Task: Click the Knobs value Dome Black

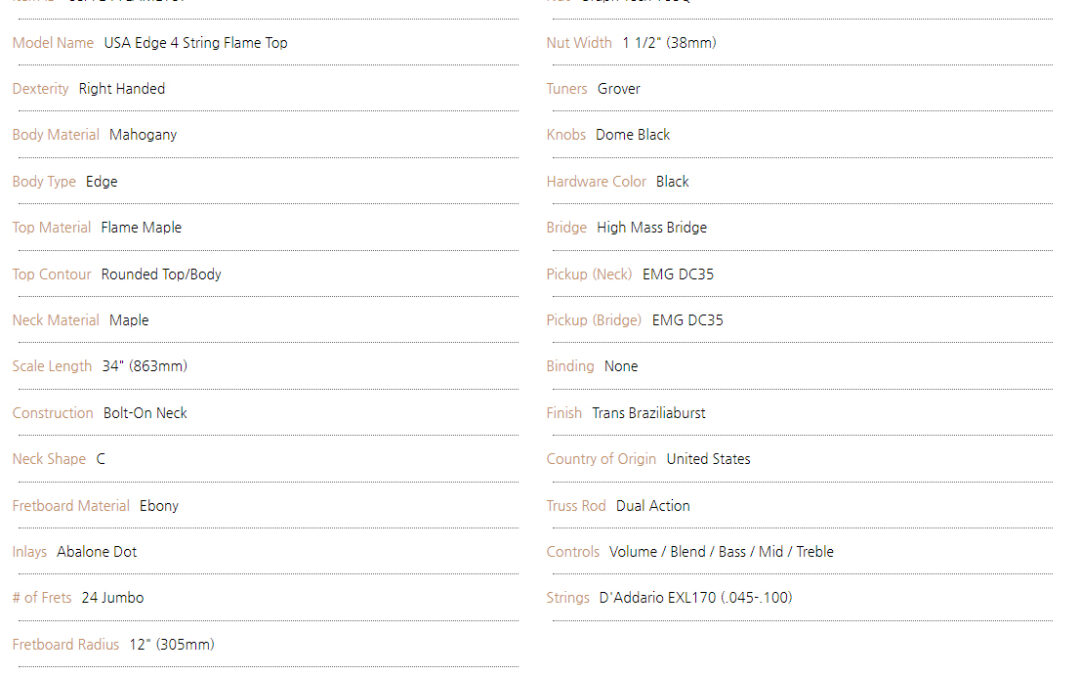Action: [x=633, y=135]
